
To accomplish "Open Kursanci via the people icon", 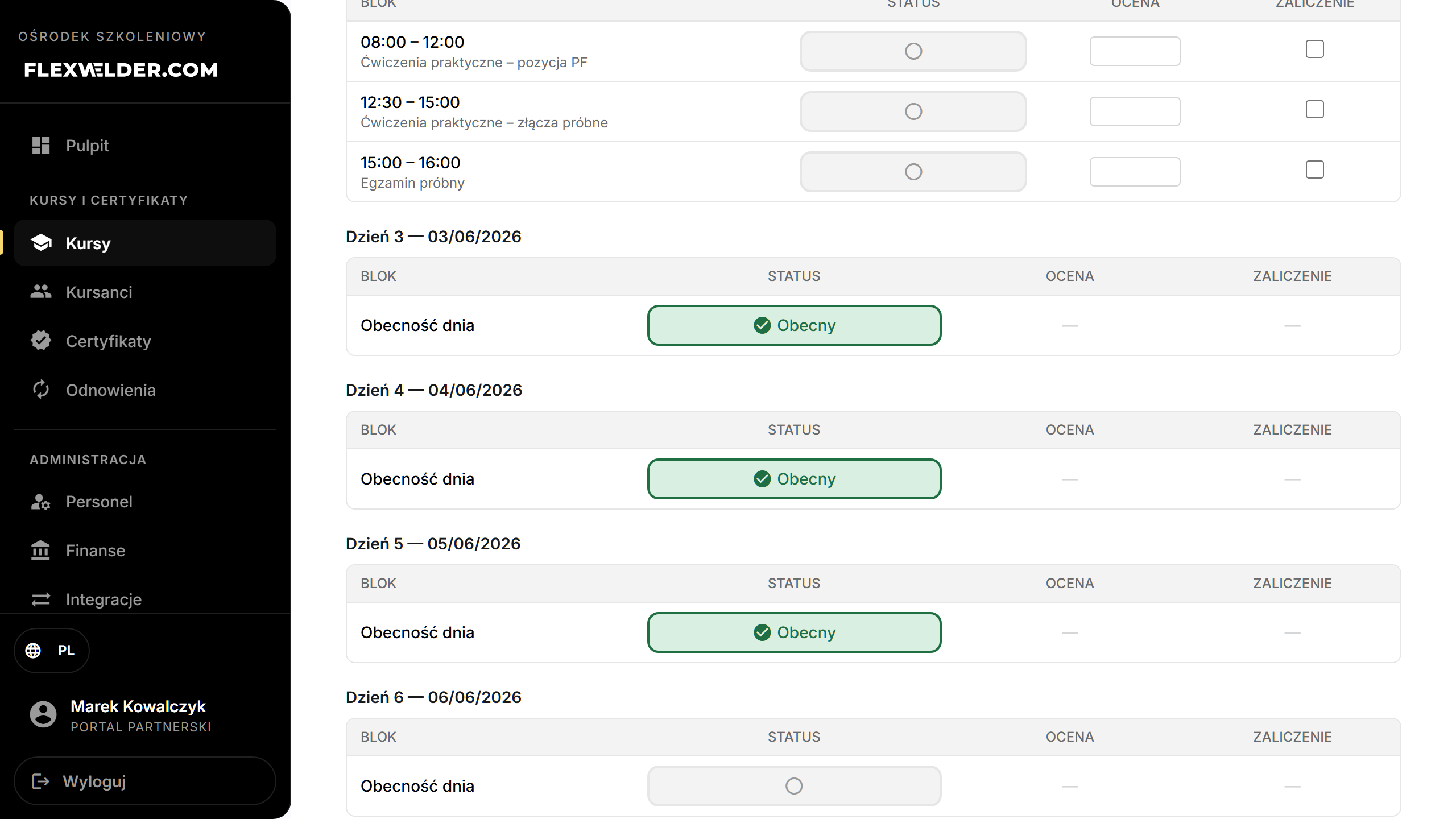I will tap(41, 292).
